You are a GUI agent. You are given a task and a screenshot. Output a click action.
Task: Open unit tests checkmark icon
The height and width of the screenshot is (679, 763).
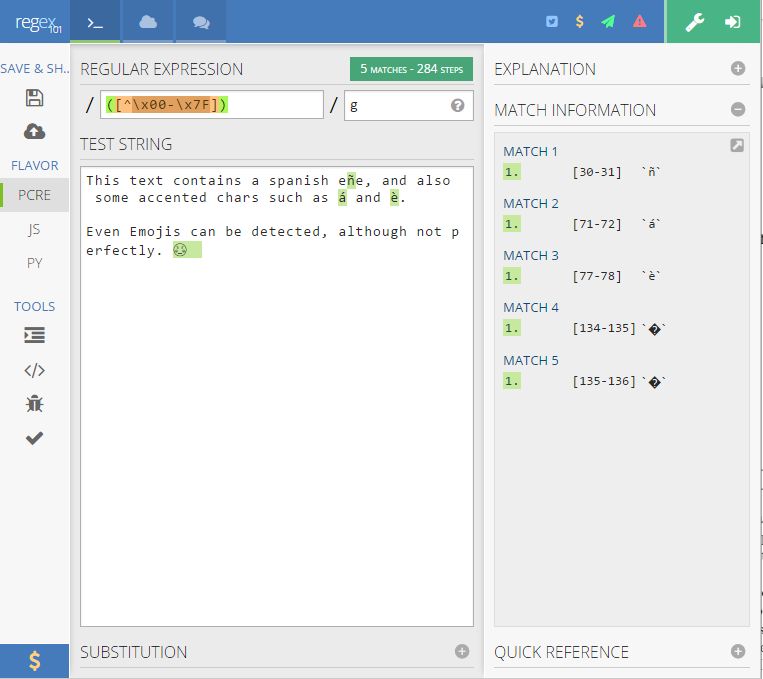click(34, 438)
